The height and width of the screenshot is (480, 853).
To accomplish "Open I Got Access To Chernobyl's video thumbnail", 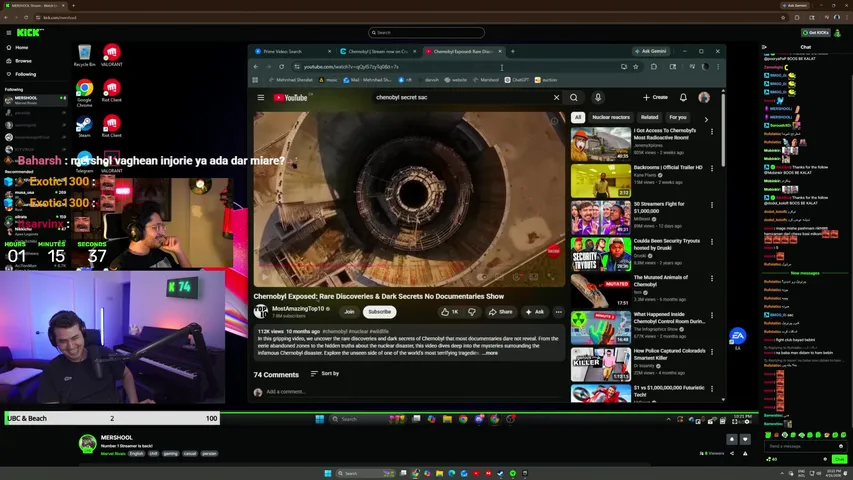I will pyautogui.click(x=601, y=144).
